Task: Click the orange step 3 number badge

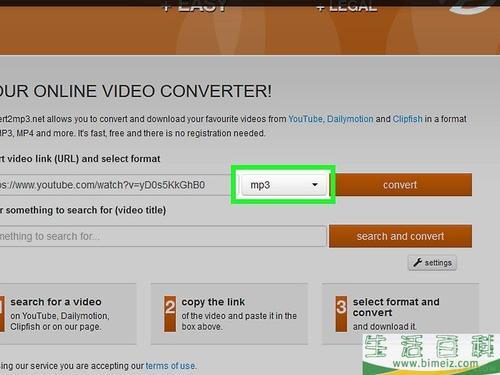Action: click(341, 314)
